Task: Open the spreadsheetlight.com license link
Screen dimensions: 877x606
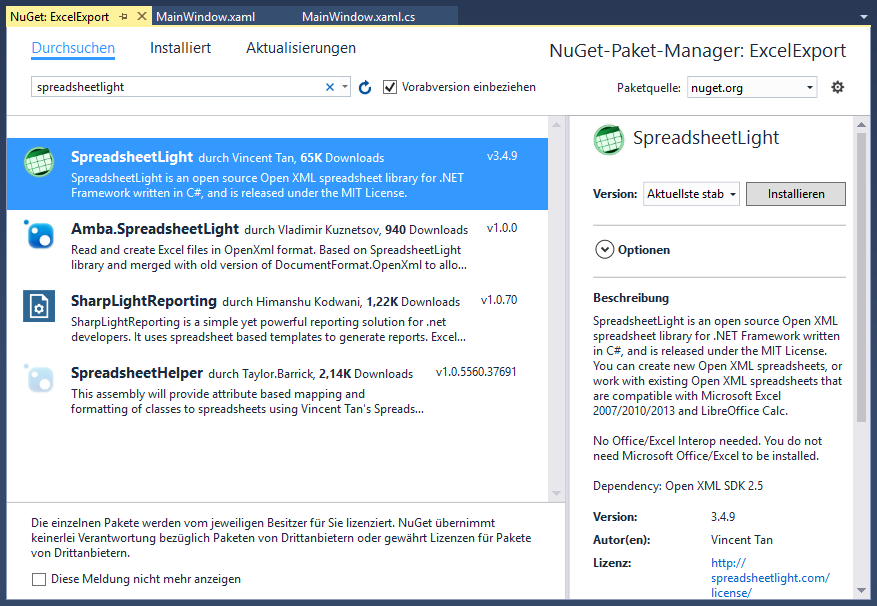Action: coord(770,577)
